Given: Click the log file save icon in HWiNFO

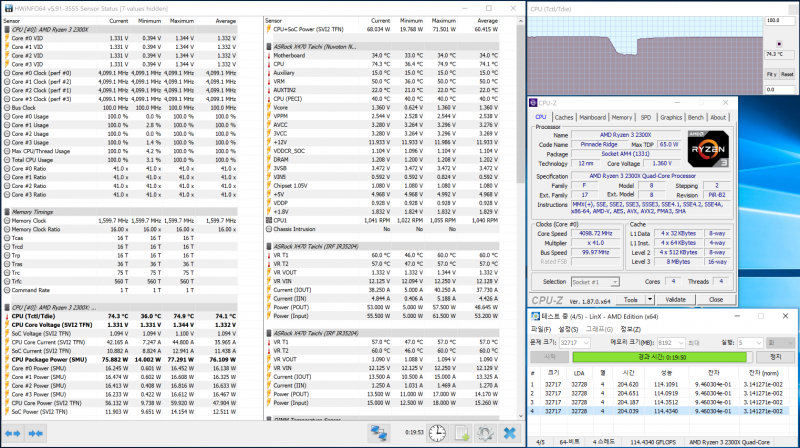Looking at the screenshot, I should [462, 433].
